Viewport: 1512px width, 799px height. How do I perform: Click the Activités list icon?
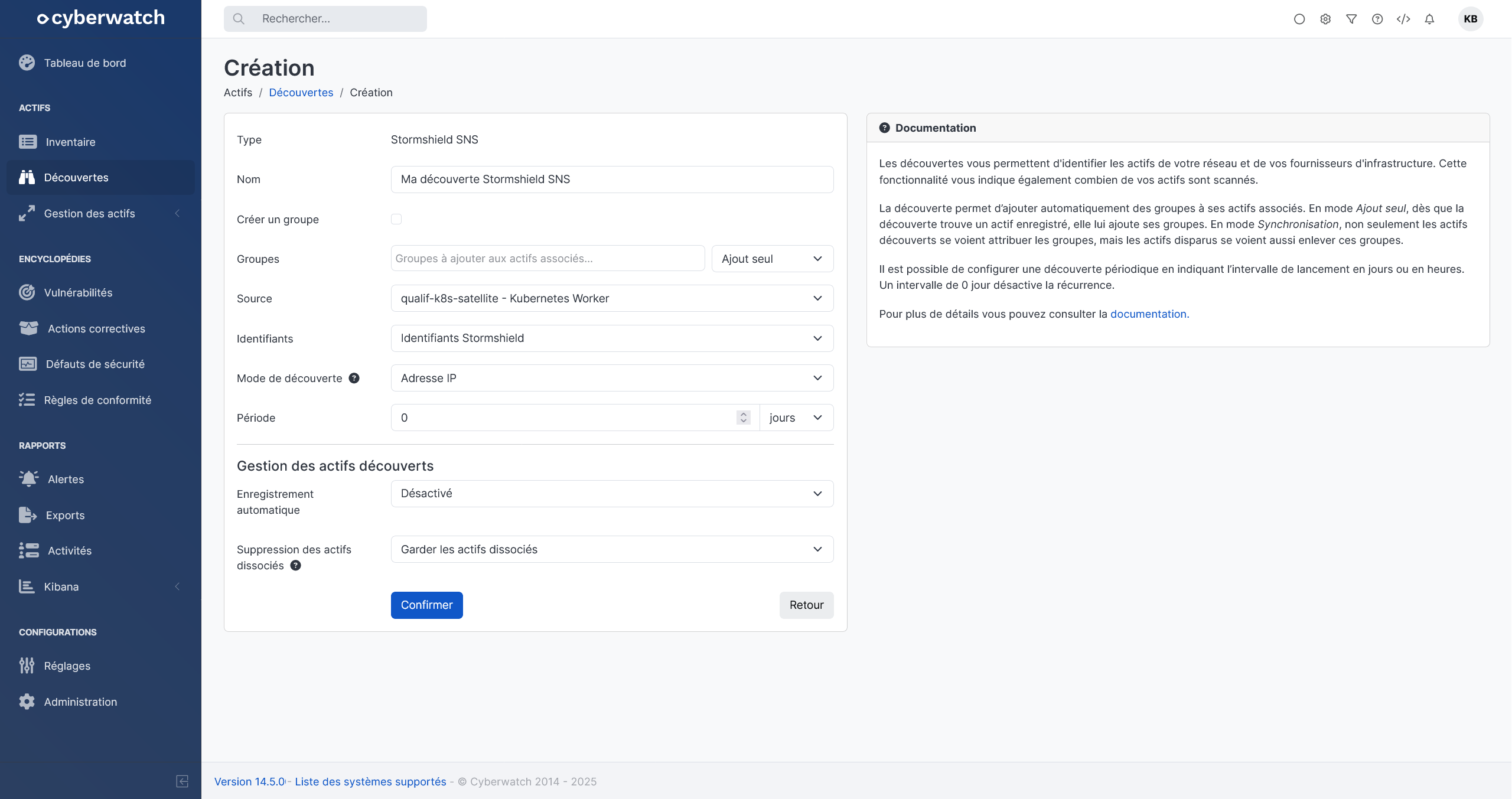tap(28, 550)
